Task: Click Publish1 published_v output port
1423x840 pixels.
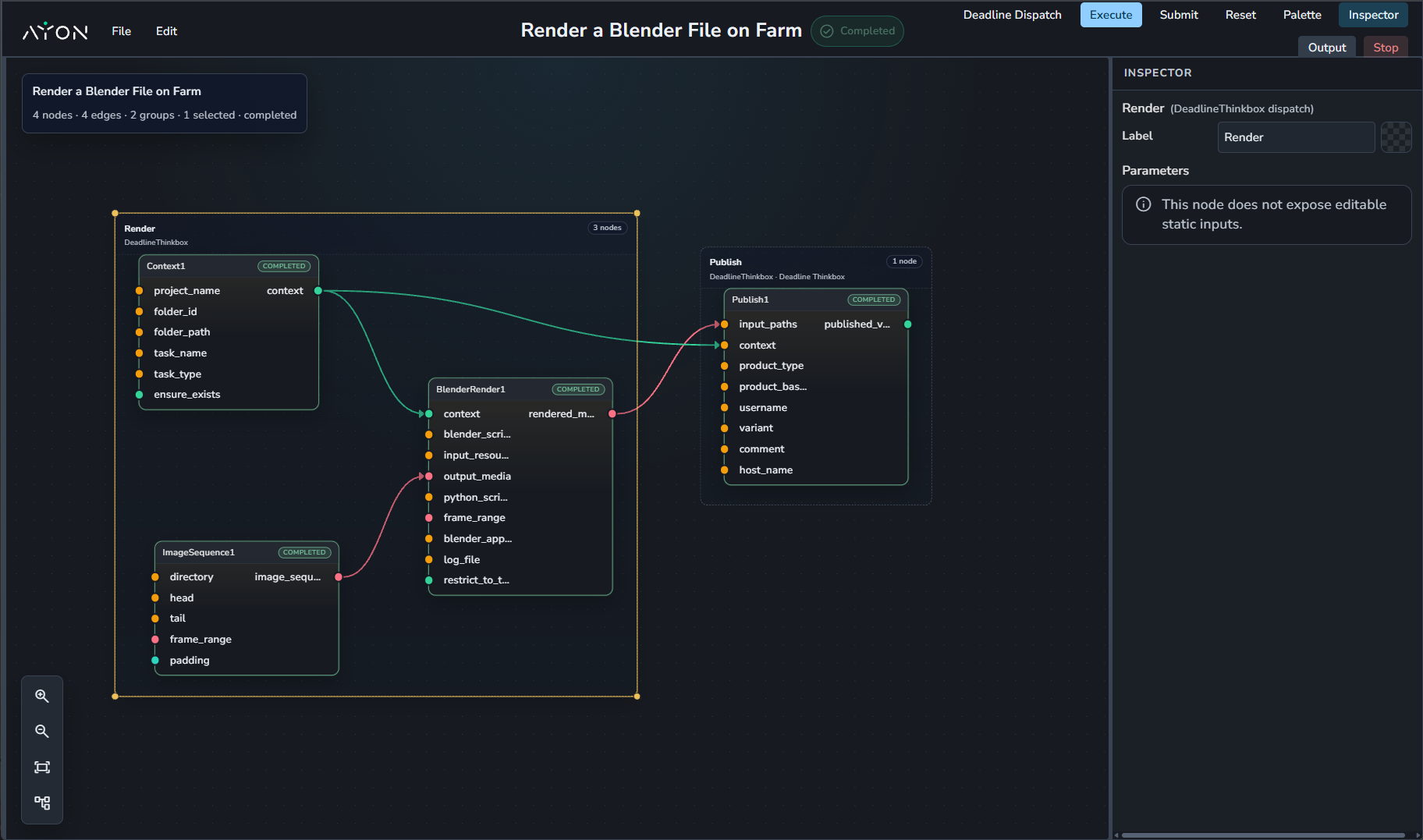Action: pos(908,324)
